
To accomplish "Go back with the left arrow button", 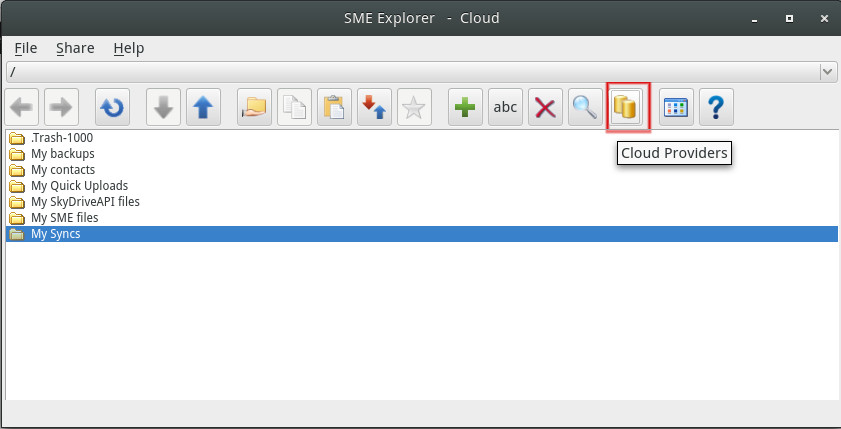I will [21, 108].
